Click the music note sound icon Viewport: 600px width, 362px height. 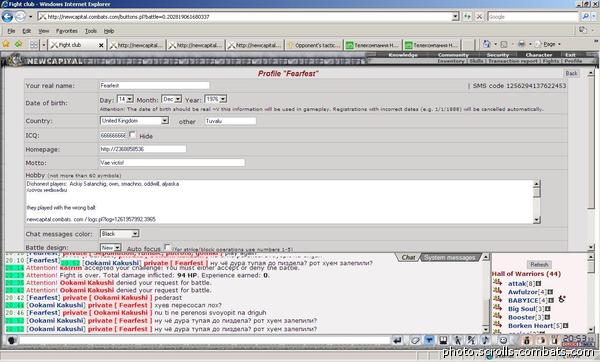pos(485,340)
